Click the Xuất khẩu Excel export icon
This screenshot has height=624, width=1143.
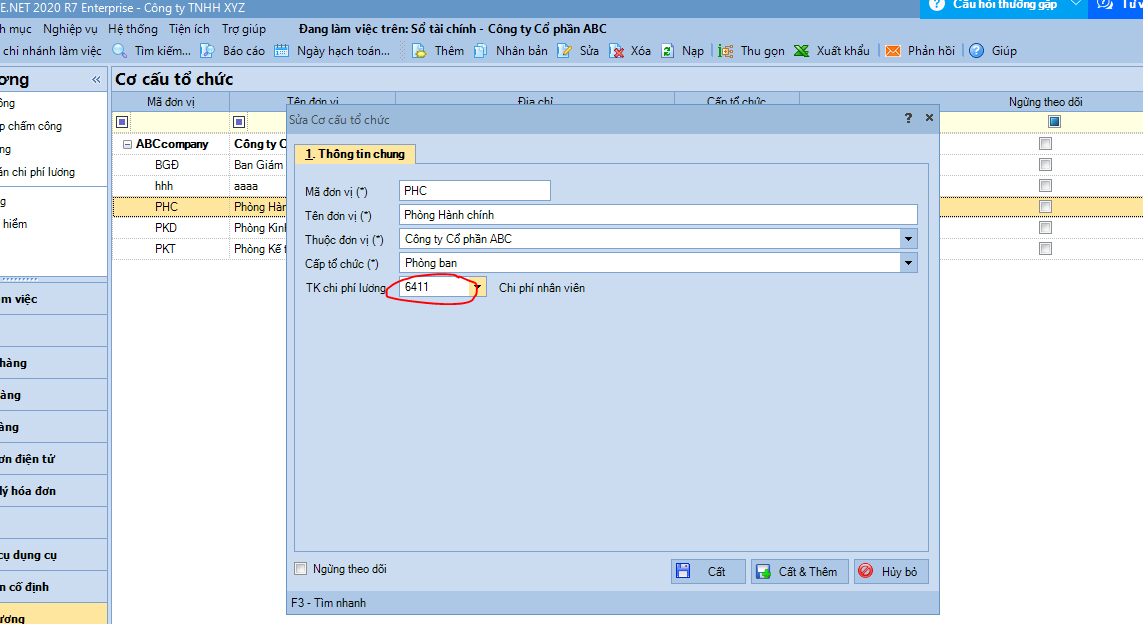point(801,51)
